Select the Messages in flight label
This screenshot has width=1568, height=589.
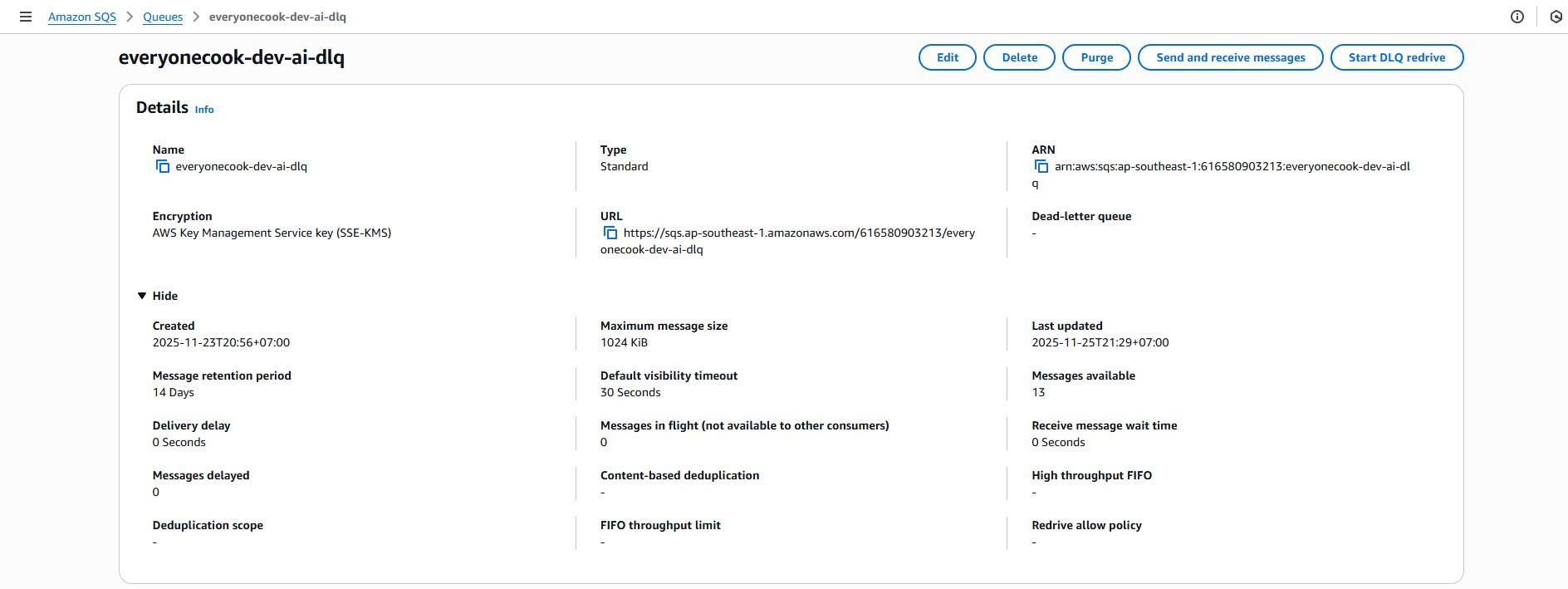(745, 425)
